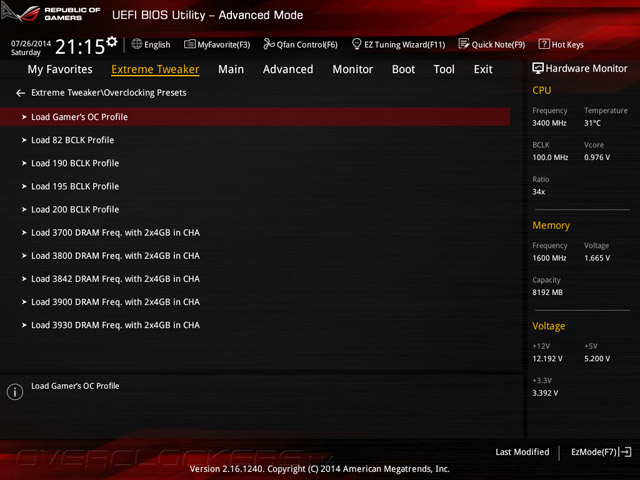The width and height of the screenshot is (640, 480).
Task: Go to the Monitor tab
Action: coord(353,69)
